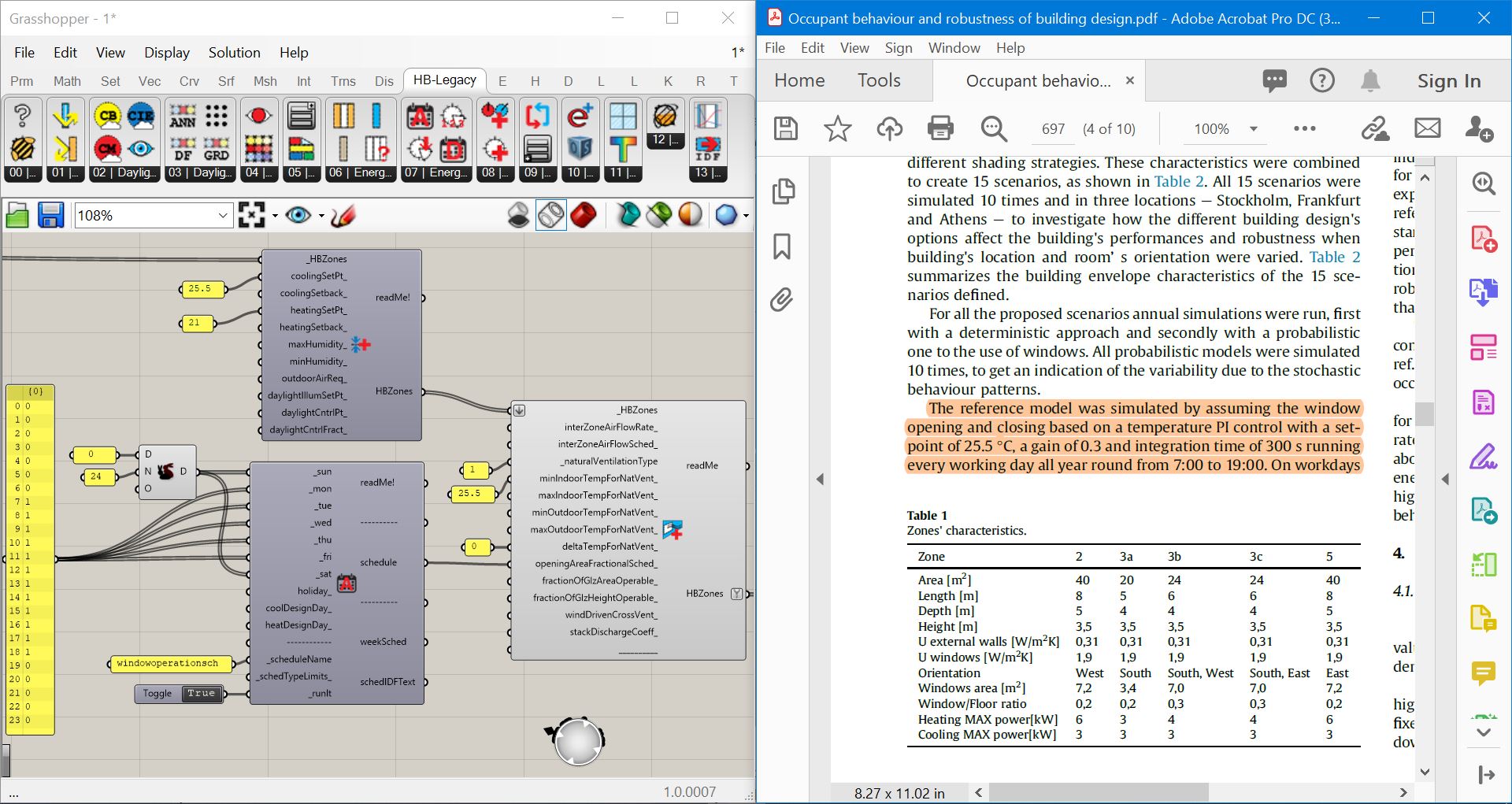
Task: Show more Acrobat toolbar tools
Action: point(1304,128)
